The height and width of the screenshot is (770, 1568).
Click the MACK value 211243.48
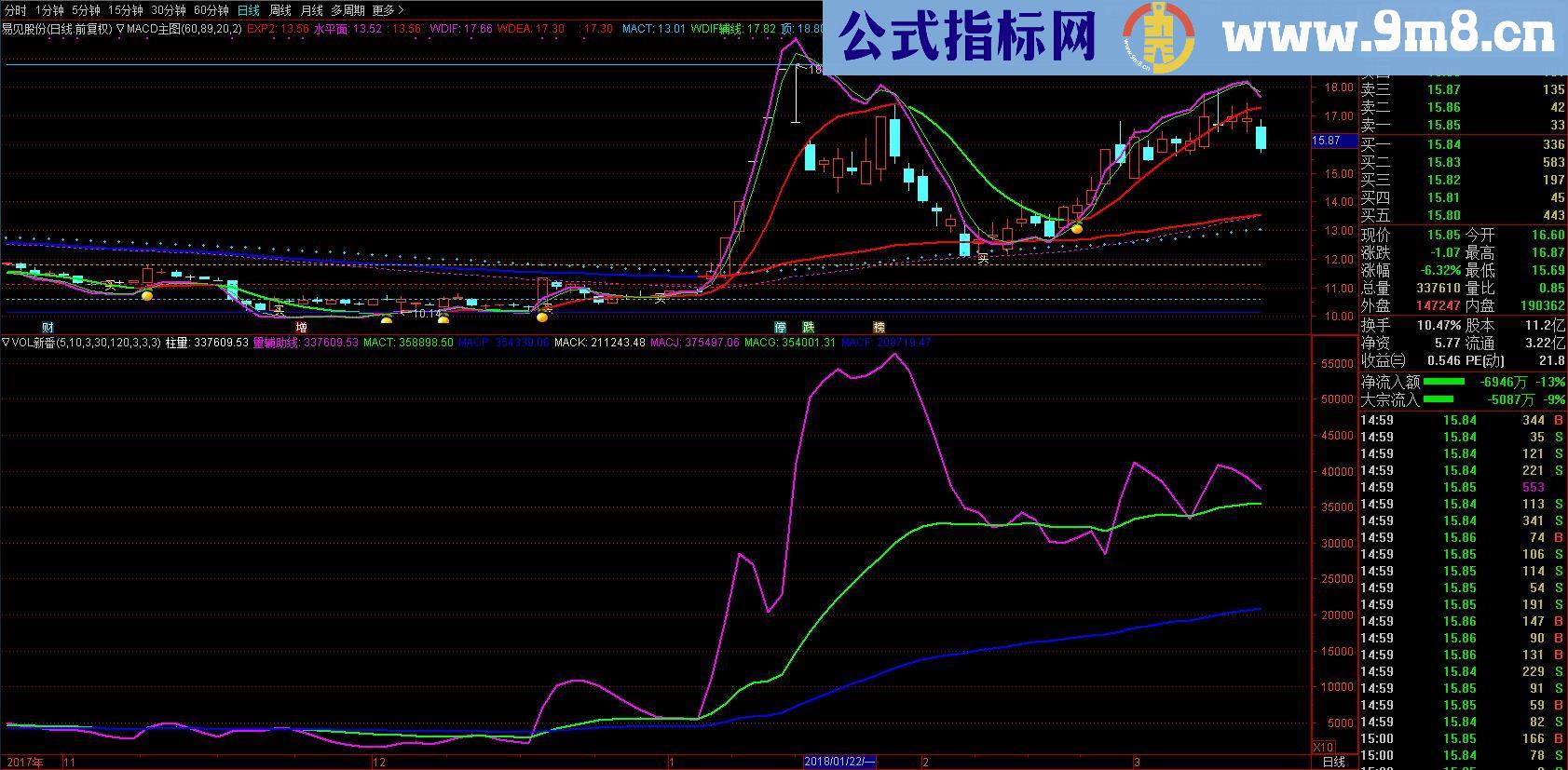618,343
